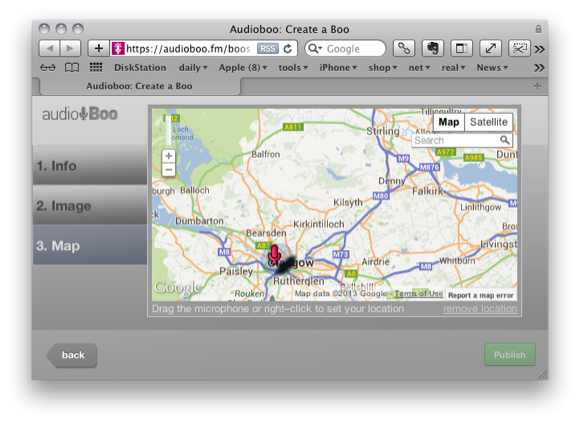Expand the net bookmarks folder
Viewport: 580px width, 424px height.
pos(419,68)
